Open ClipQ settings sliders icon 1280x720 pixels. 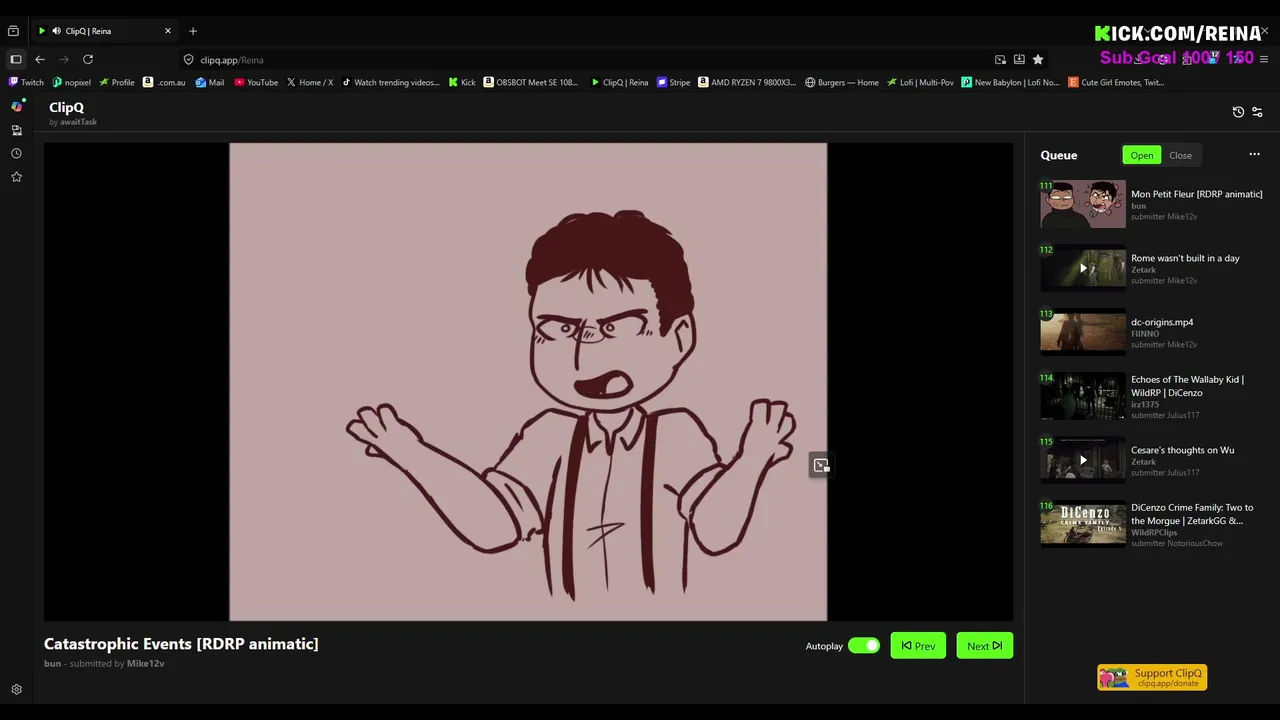(1257, 112)
